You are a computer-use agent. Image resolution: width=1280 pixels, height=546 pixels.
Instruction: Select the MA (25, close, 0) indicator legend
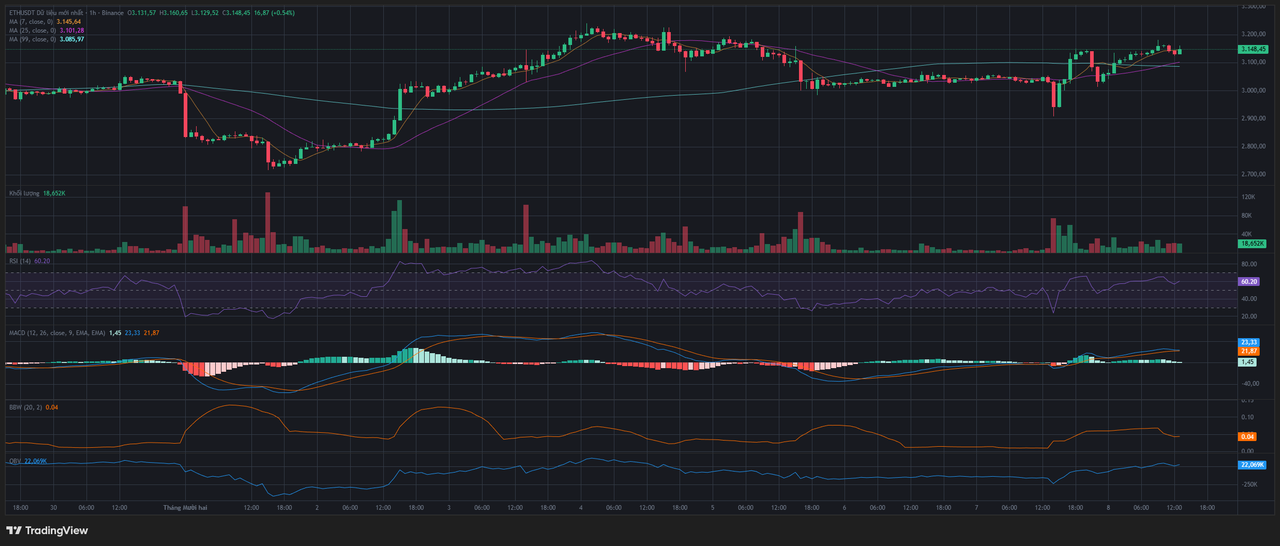(x=32, y=31)
